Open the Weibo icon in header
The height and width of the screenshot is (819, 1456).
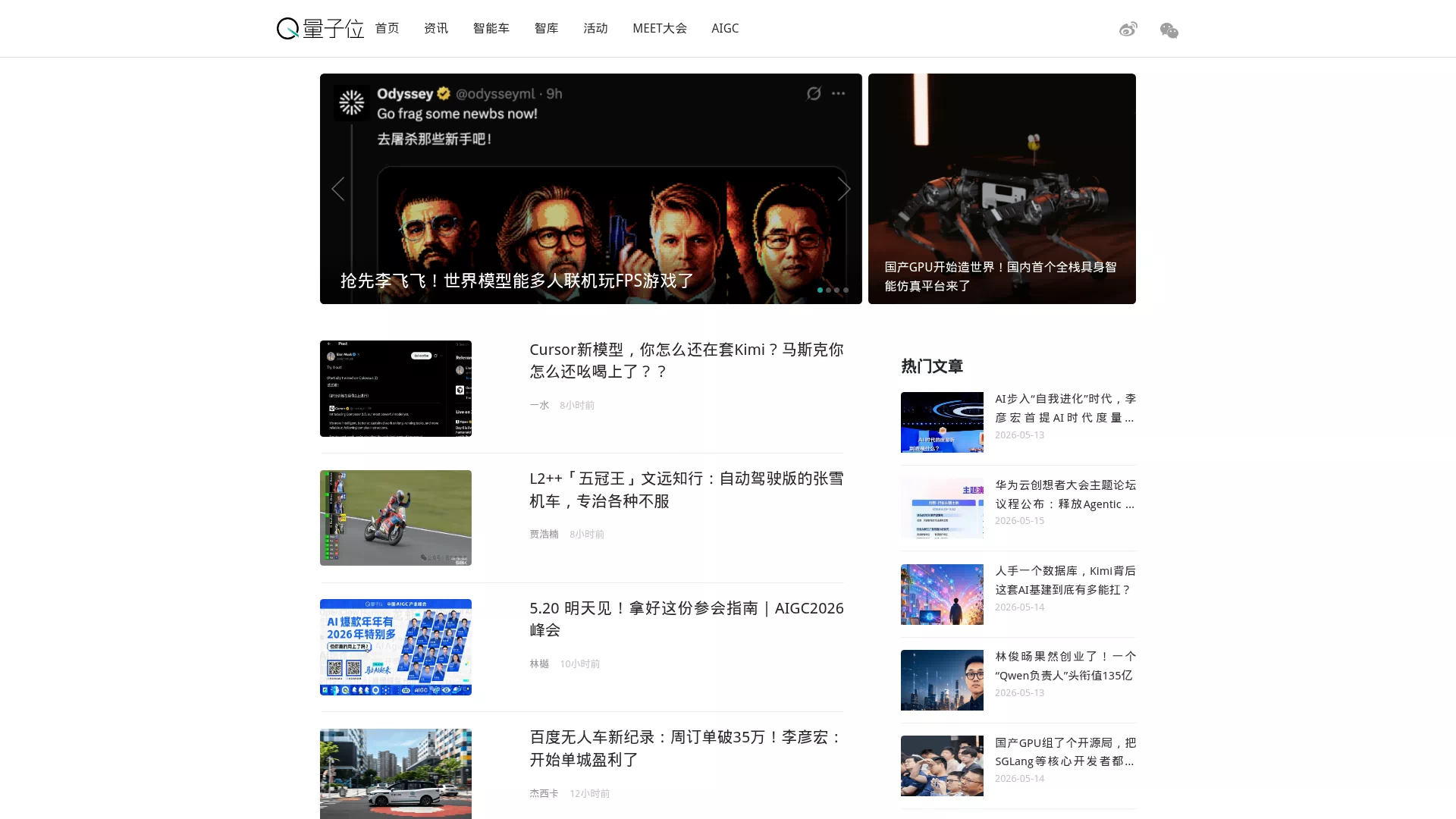[x=1128, y=30]
